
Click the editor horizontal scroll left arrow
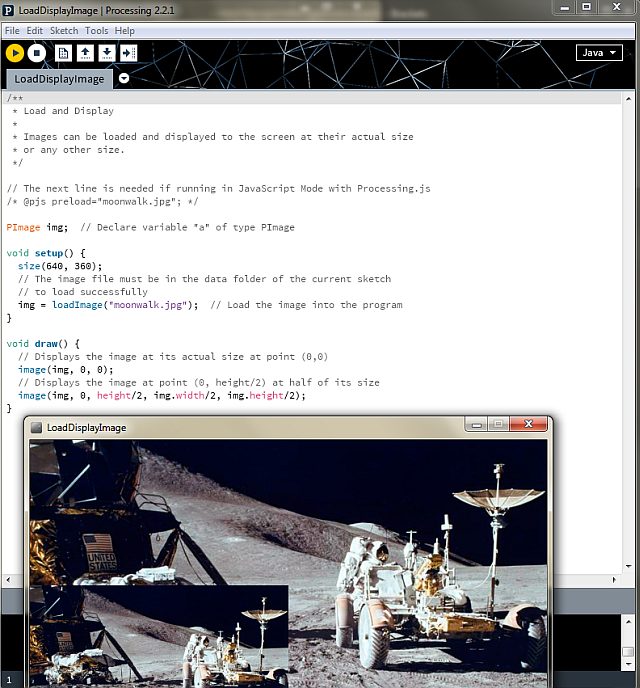8,580
